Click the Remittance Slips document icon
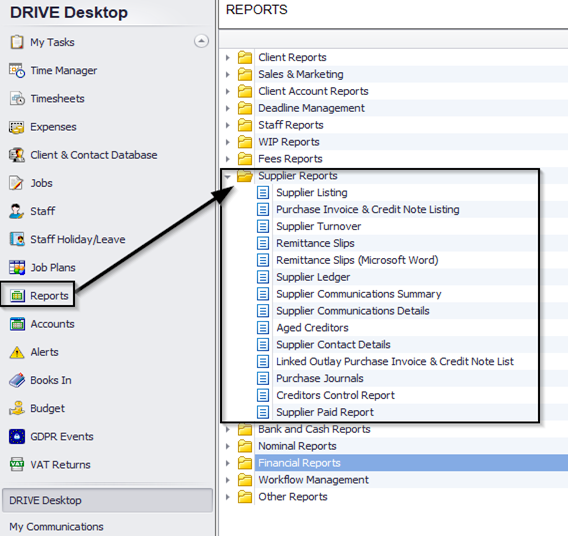Image resolution: width=568 pixels, height=536 pixels. [x=263, y=243]
